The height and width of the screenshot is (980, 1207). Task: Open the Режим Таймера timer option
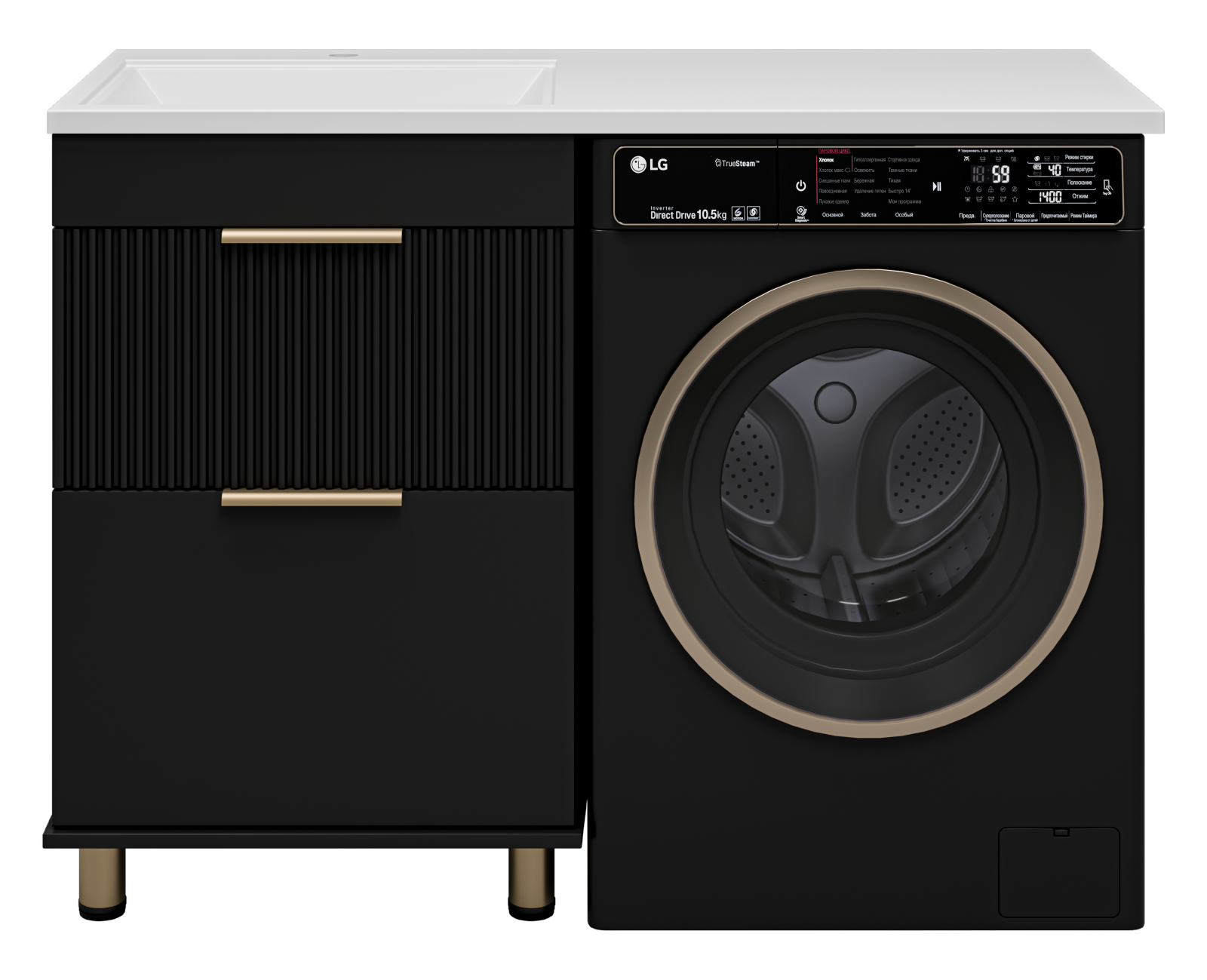point(1084,216)
